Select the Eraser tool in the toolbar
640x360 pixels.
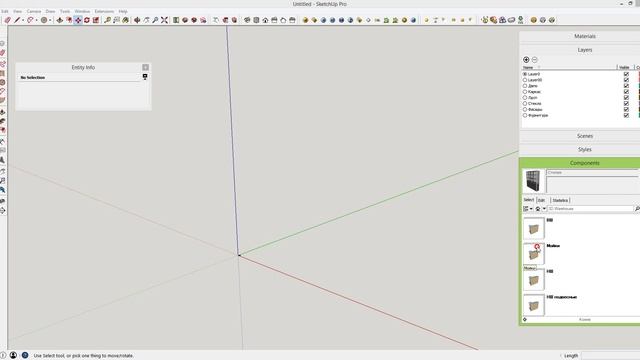coord(7,20)
